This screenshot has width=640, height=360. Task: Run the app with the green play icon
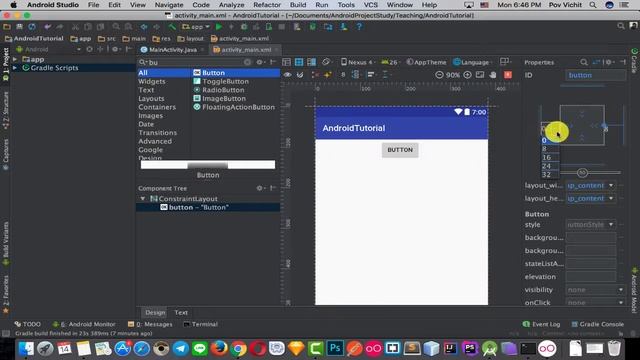tap(219, 27)
